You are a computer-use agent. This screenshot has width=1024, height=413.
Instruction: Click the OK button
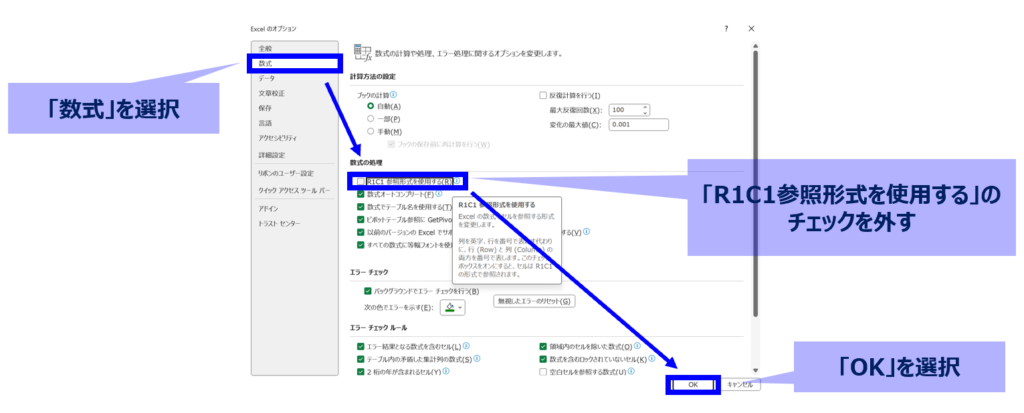693,385
